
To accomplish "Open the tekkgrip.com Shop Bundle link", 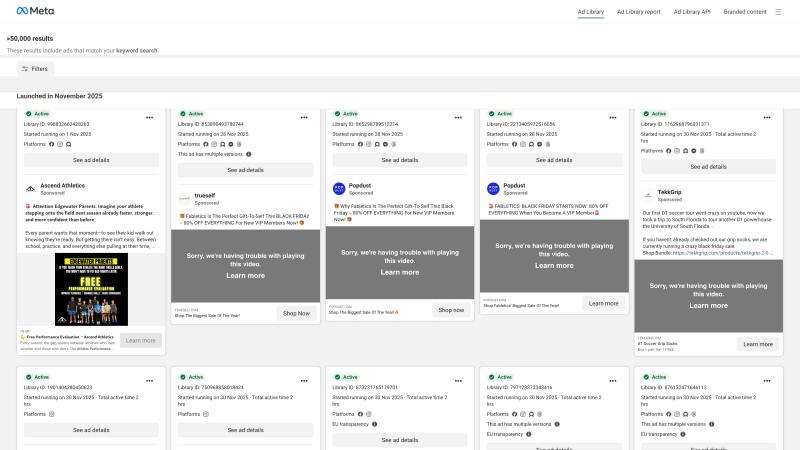I will click(x=722, y=253).
